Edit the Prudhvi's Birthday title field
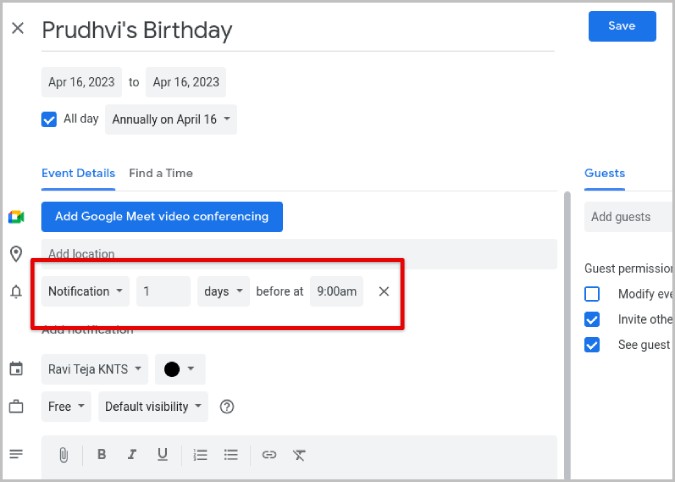The height and width of the screenshot is (482, 675). point(297,31)
